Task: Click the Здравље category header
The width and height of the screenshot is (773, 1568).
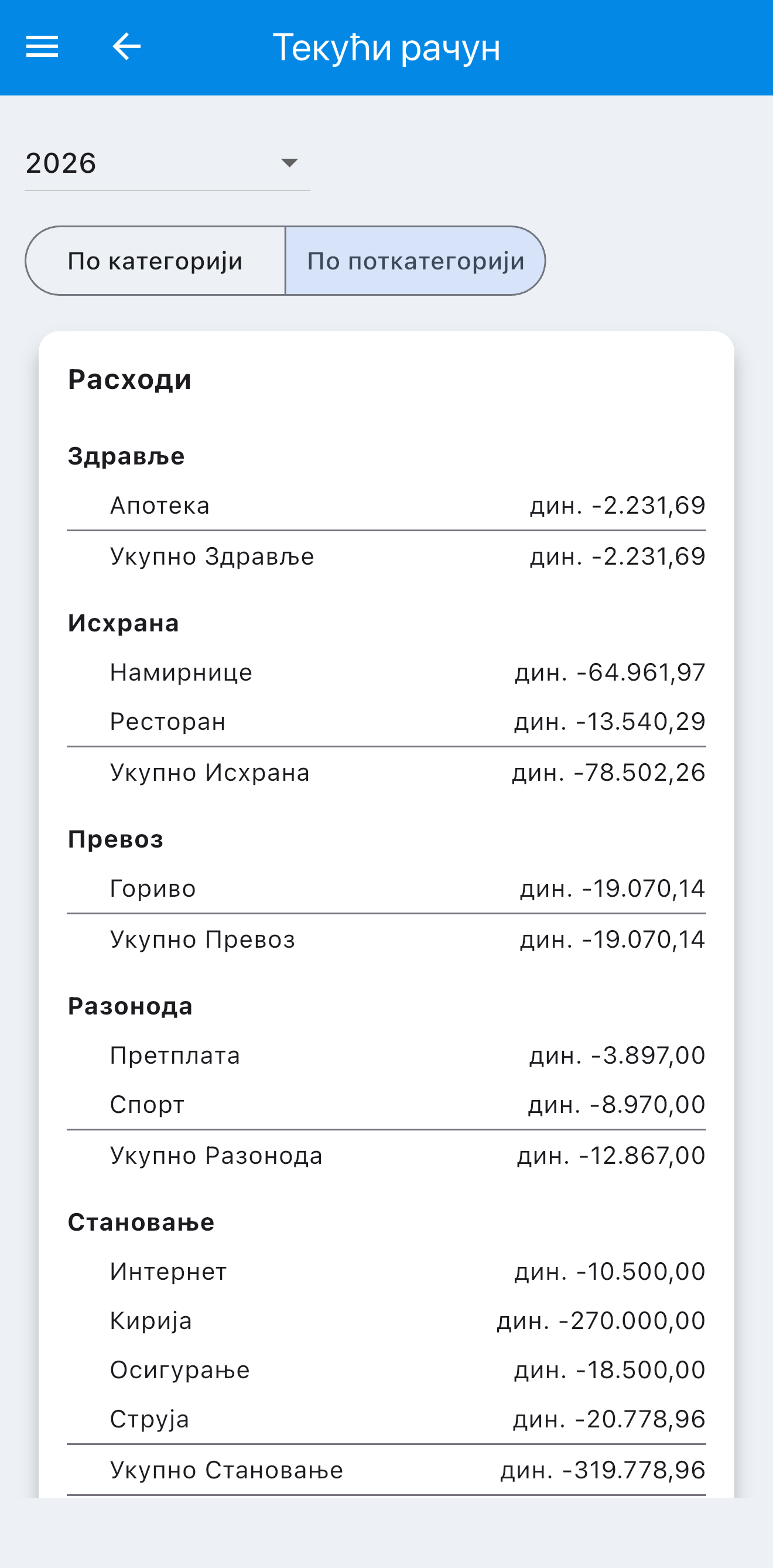Action: 126,456
